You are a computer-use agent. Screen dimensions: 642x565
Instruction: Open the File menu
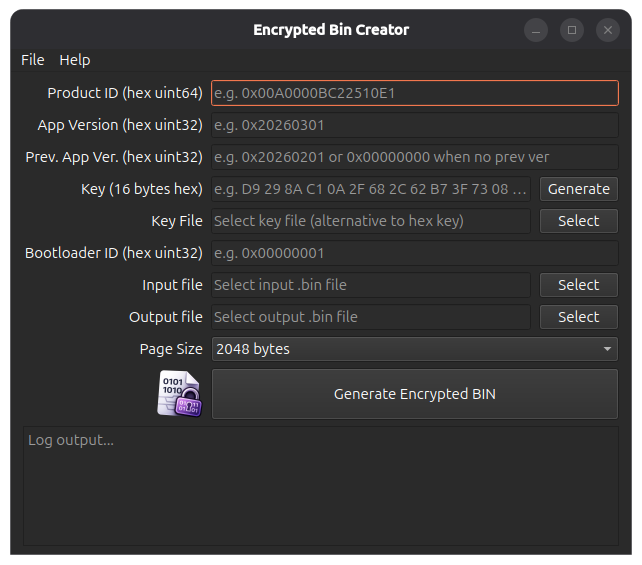tap(33, 60)
